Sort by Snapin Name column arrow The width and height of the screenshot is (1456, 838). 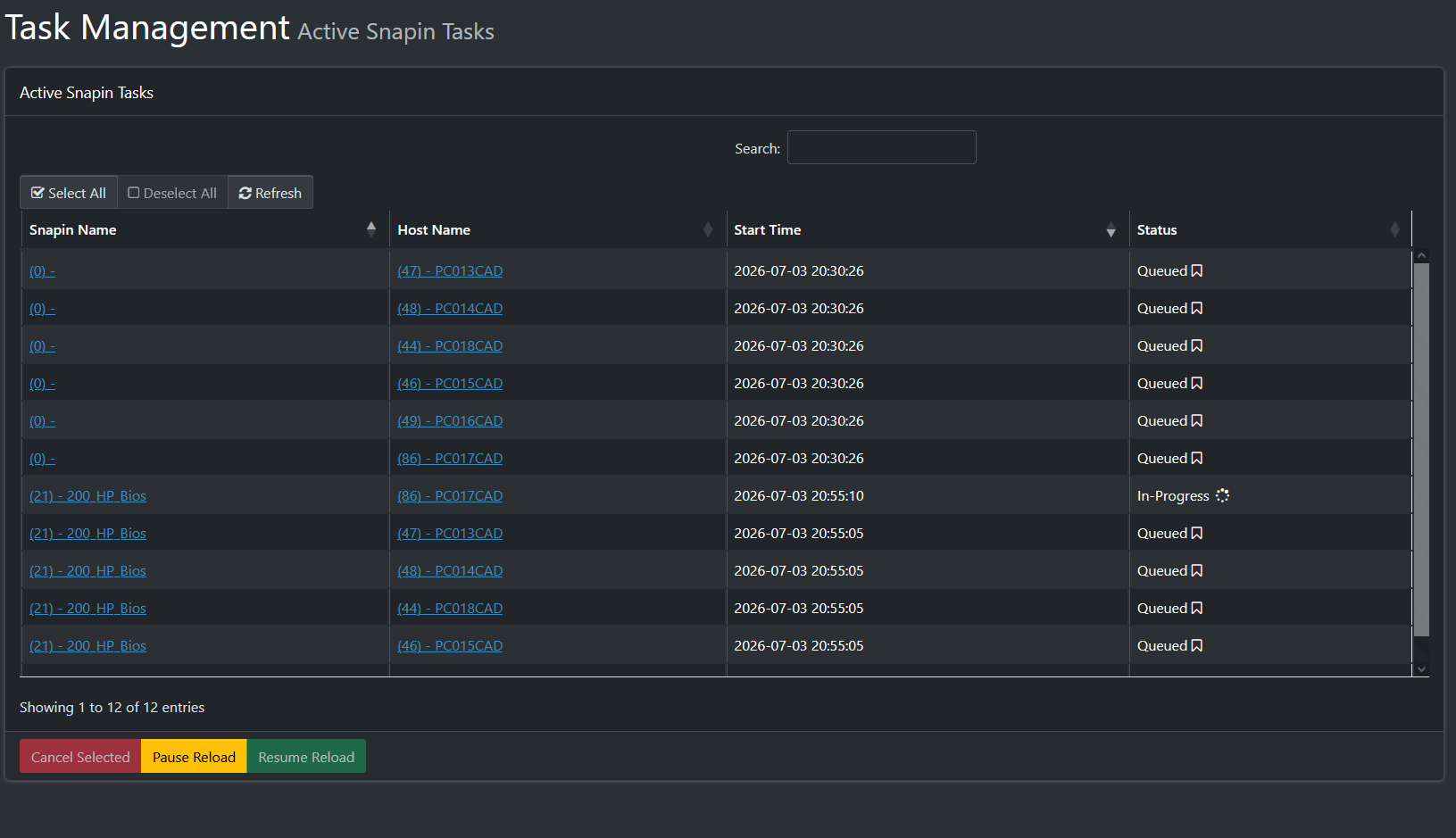[371, 229]
